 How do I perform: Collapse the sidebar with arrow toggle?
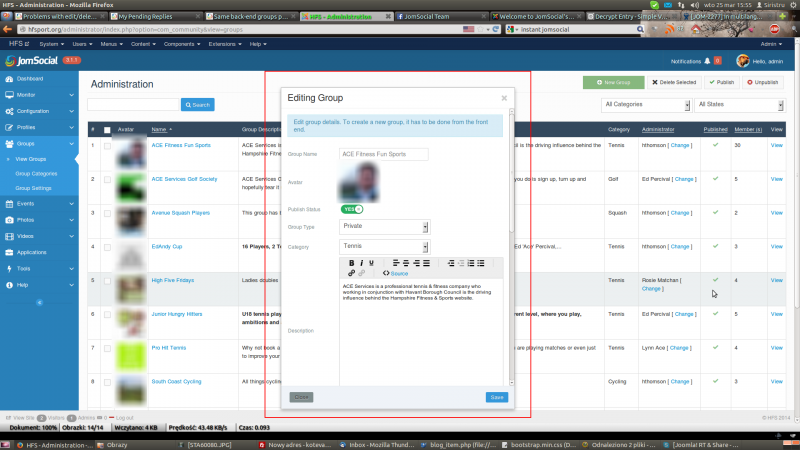[x=39, y=303]
